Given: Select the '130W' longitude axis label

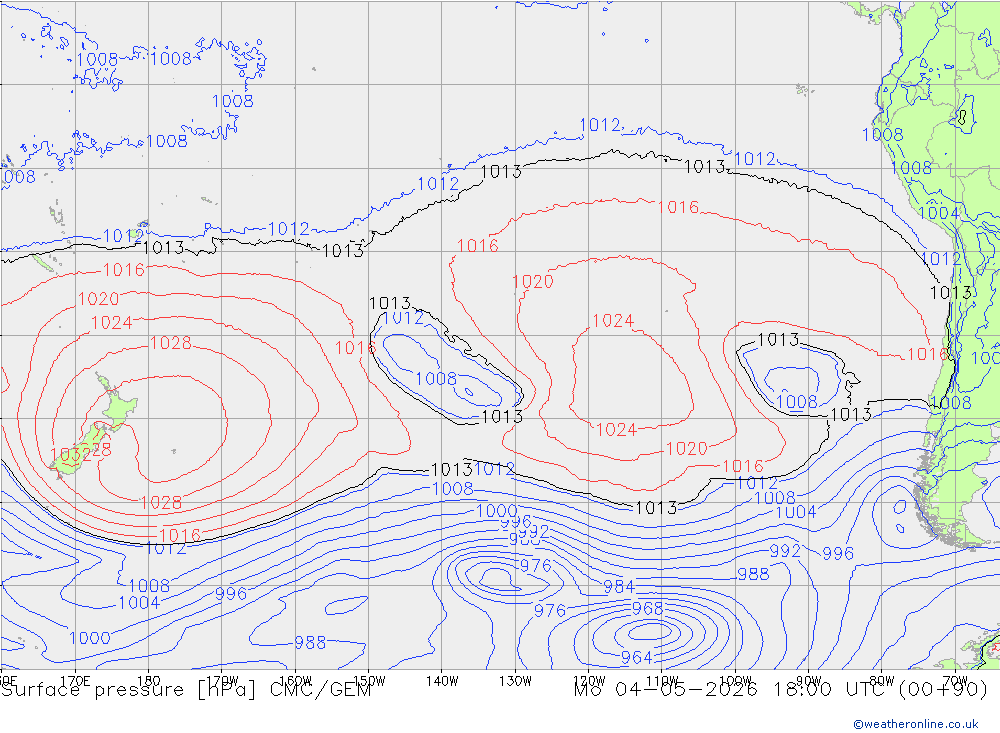Looking at the screenshot, I should pyautogui.click(x=515, y=681).
